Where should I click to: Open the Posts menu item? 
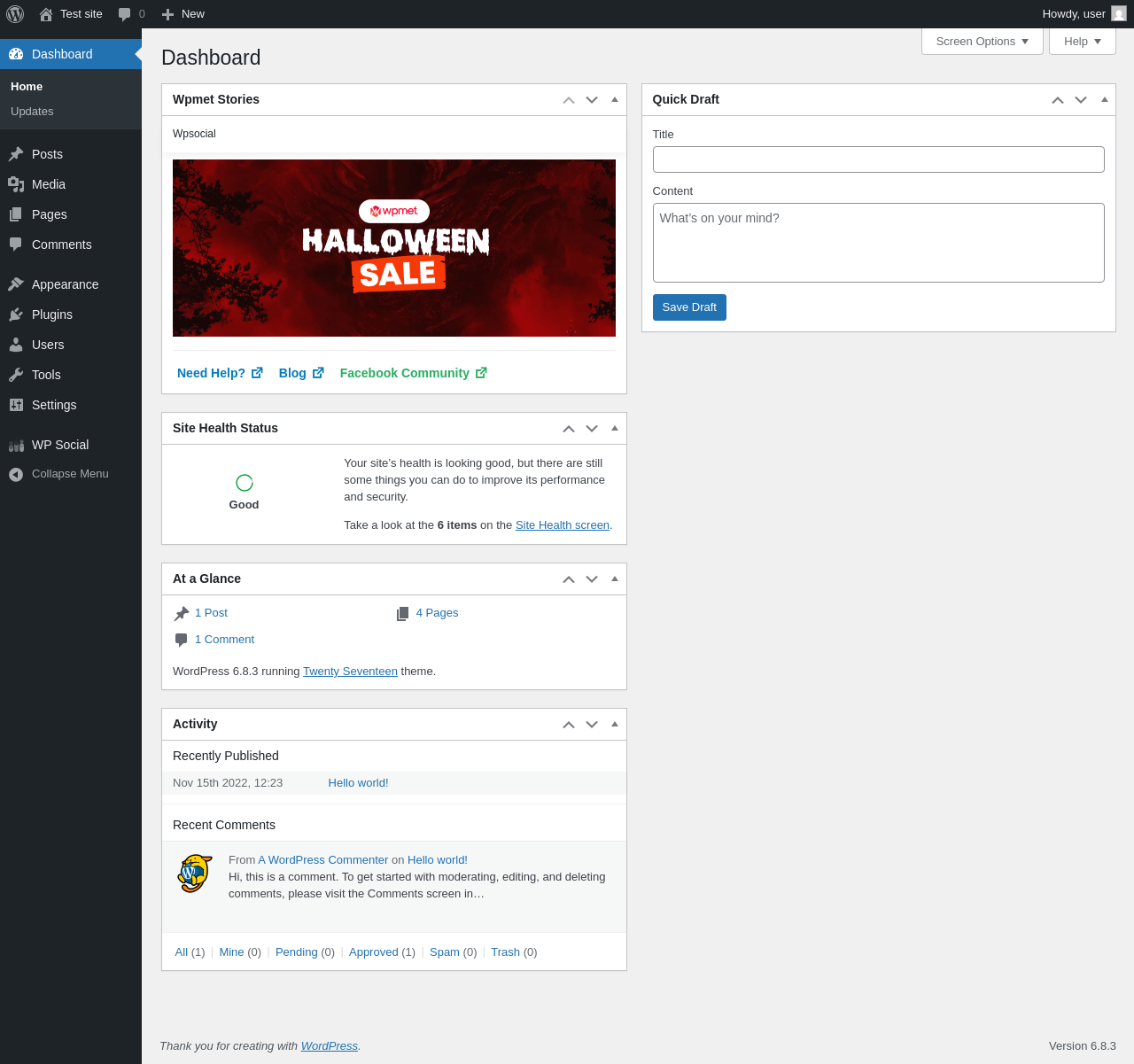[x=71, y=154]
